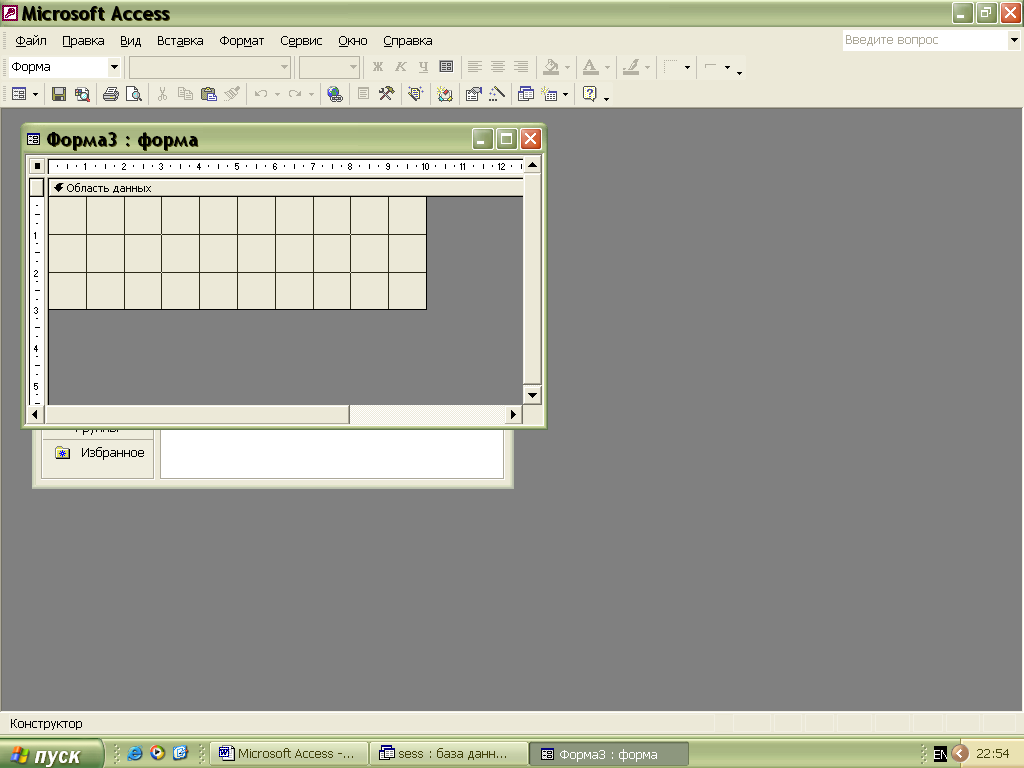This screenshot has width=1024, height=768.
Task: Align text to the left
Action: [475, 67]
